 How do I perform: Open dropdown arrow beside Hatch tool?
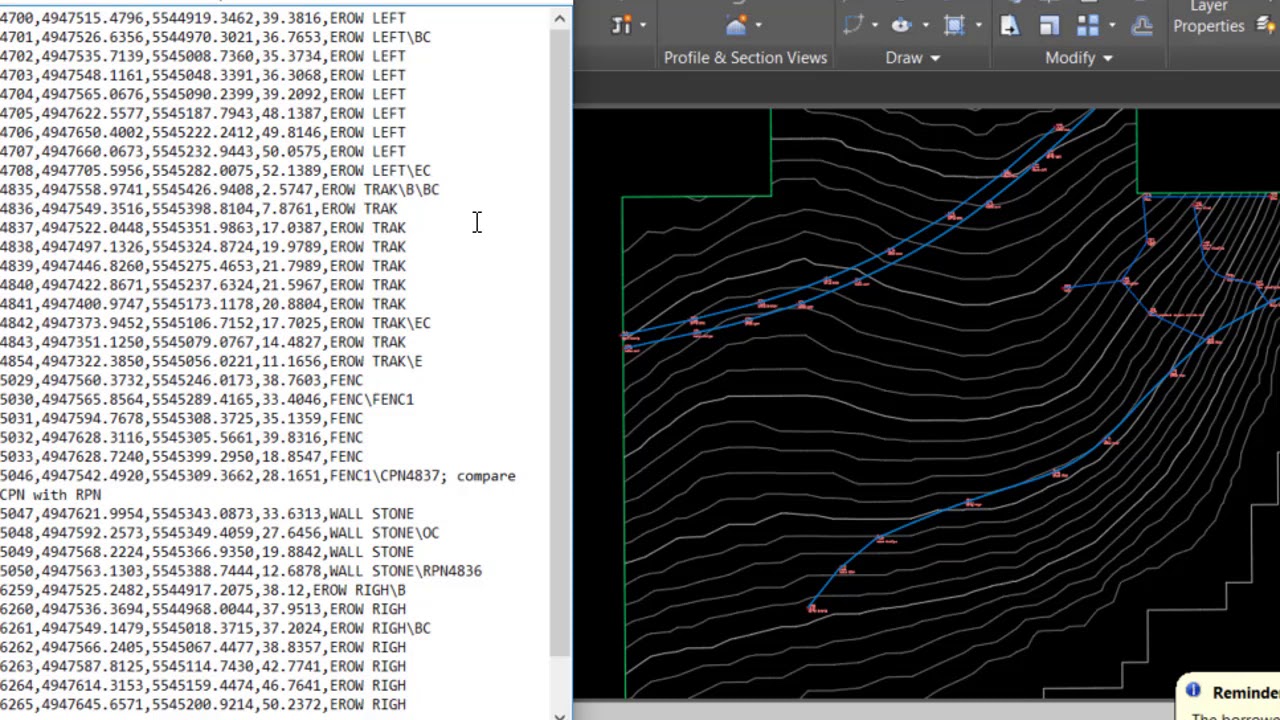tap(978, 25)
